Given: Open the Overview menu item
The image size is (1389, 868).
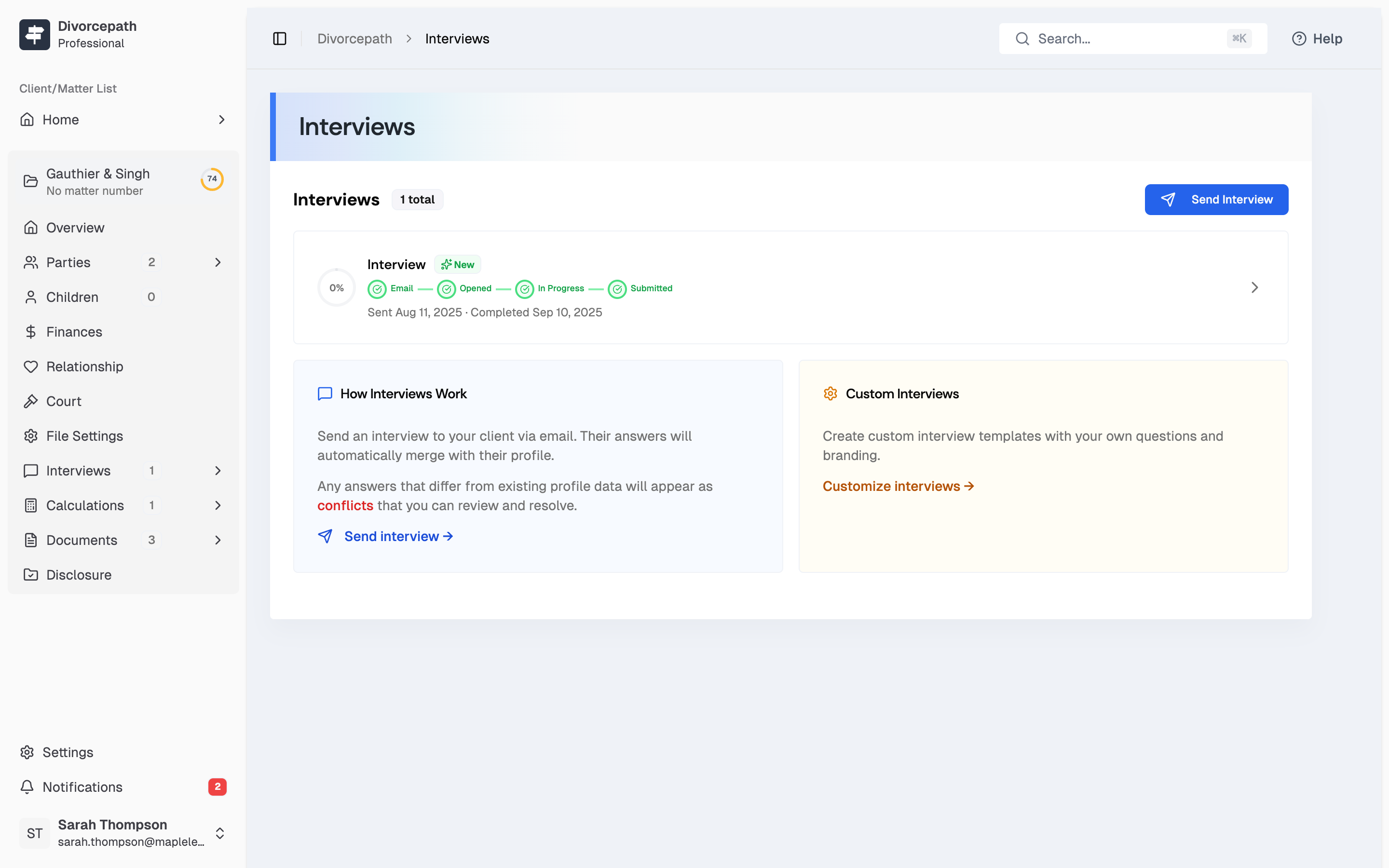Looking at the screenshot, I should (x=75, y=227).
